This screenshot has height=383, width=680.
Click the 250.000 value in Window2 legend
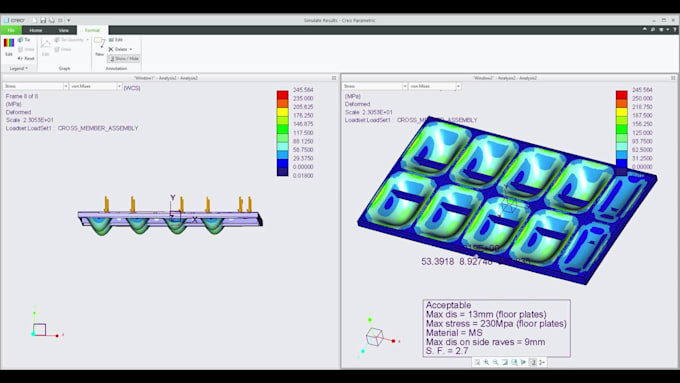[642, 98]
